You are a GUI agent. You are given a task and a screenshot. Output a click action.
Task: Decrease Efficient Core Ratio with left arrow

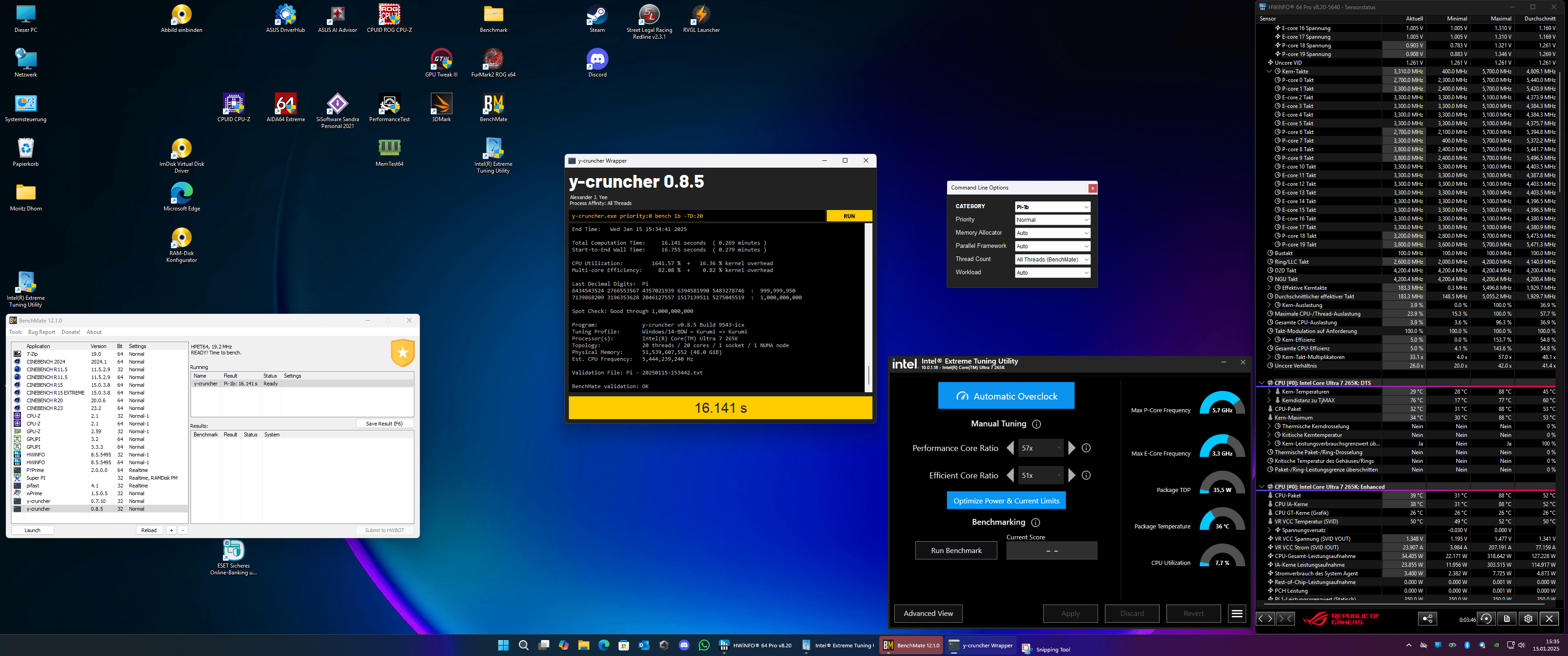(x=1011, y=475)
